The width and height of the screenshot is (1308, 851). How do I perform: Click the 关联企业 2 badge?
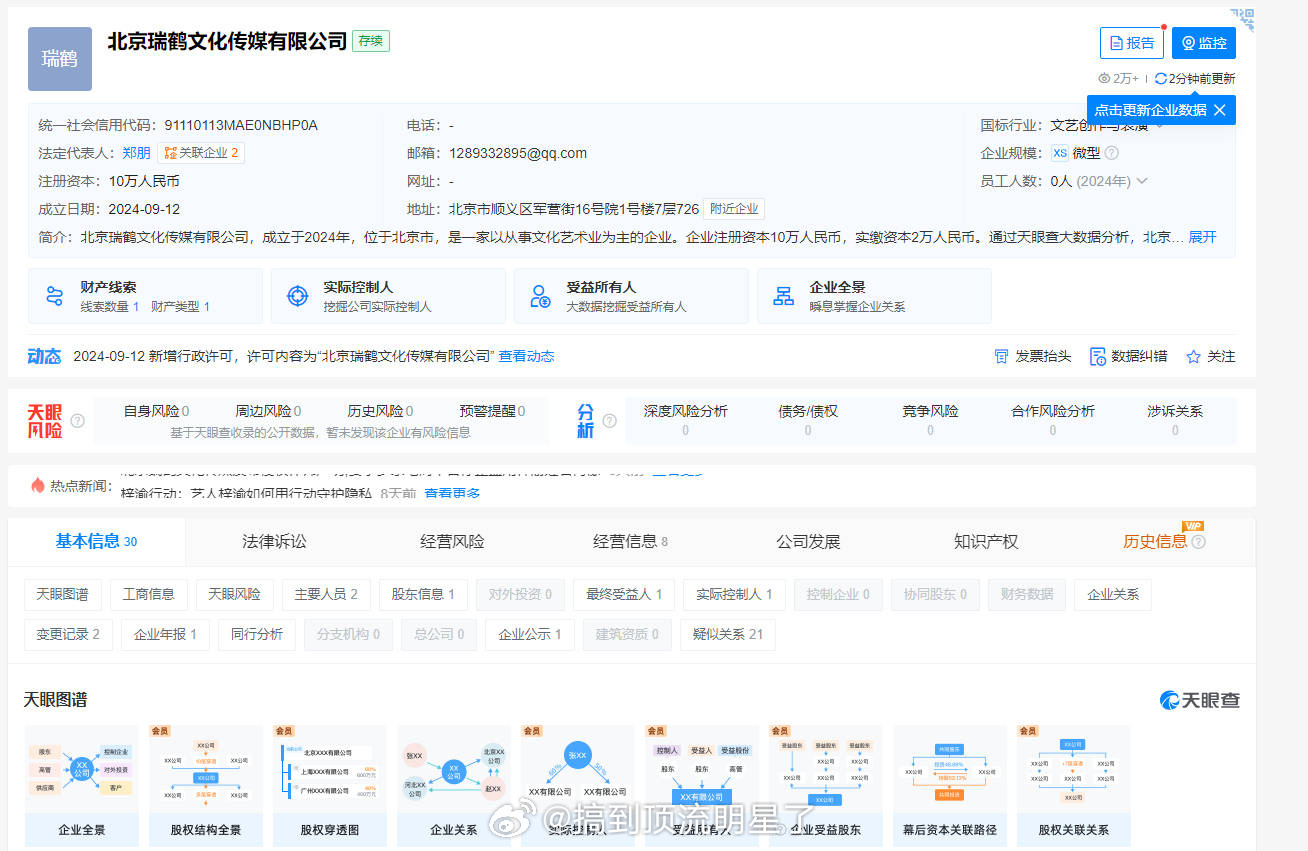tap(201, 153)
